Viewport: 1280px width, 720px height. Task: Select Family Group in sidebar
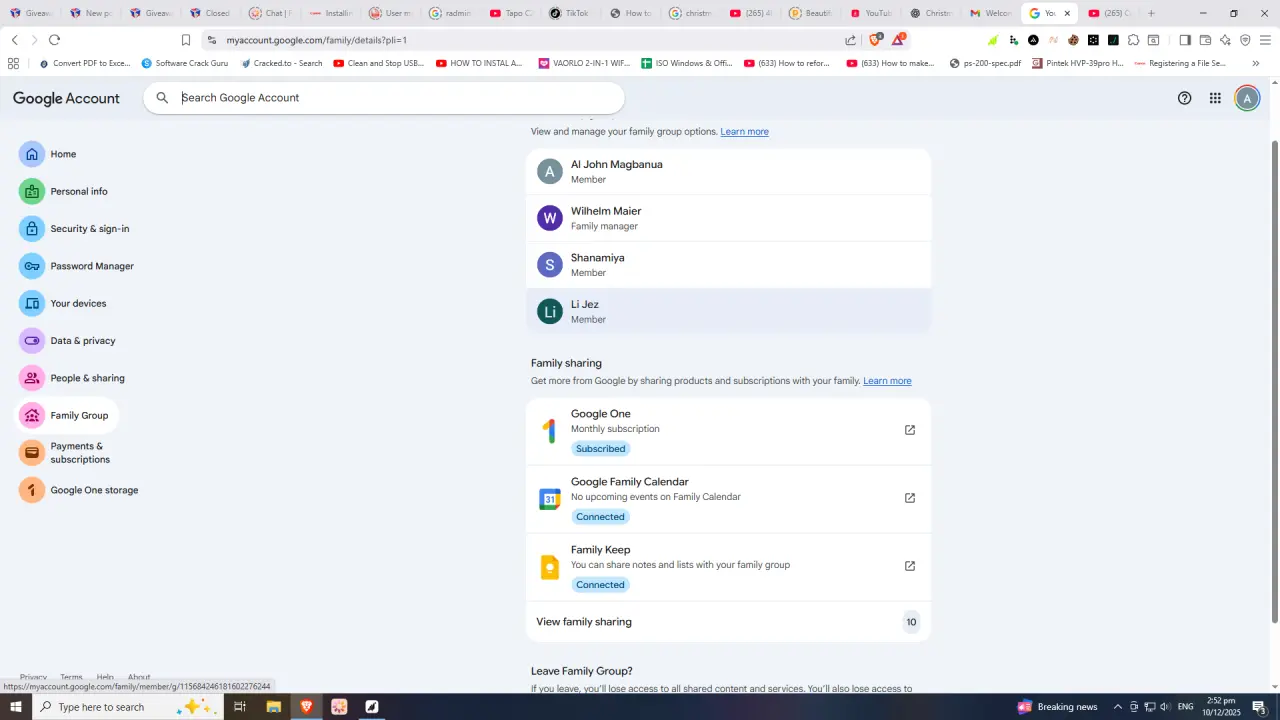click(66, 415)
